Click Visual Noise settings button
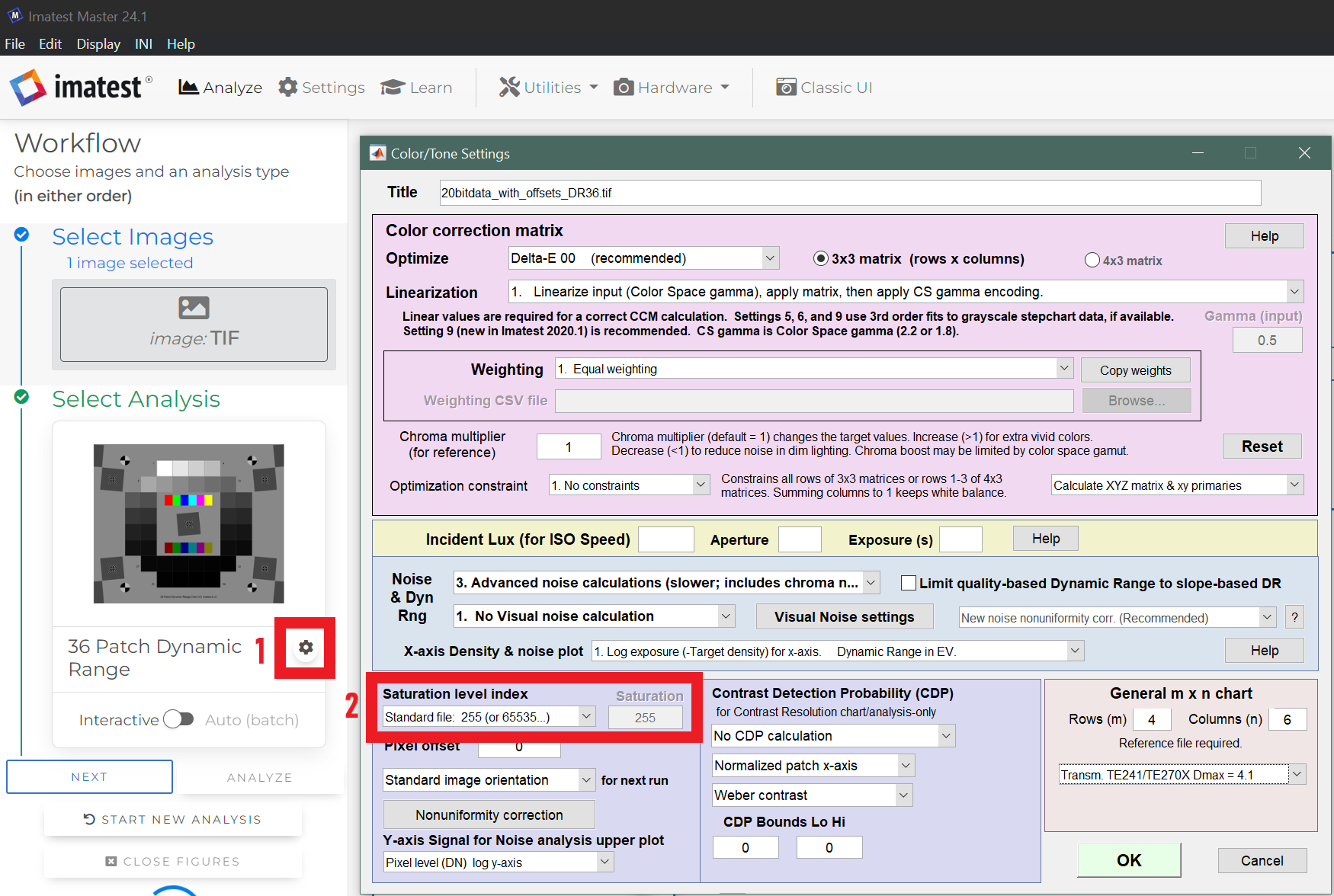The height and width of the screenshot is (896, 1334). coord(845,617)
